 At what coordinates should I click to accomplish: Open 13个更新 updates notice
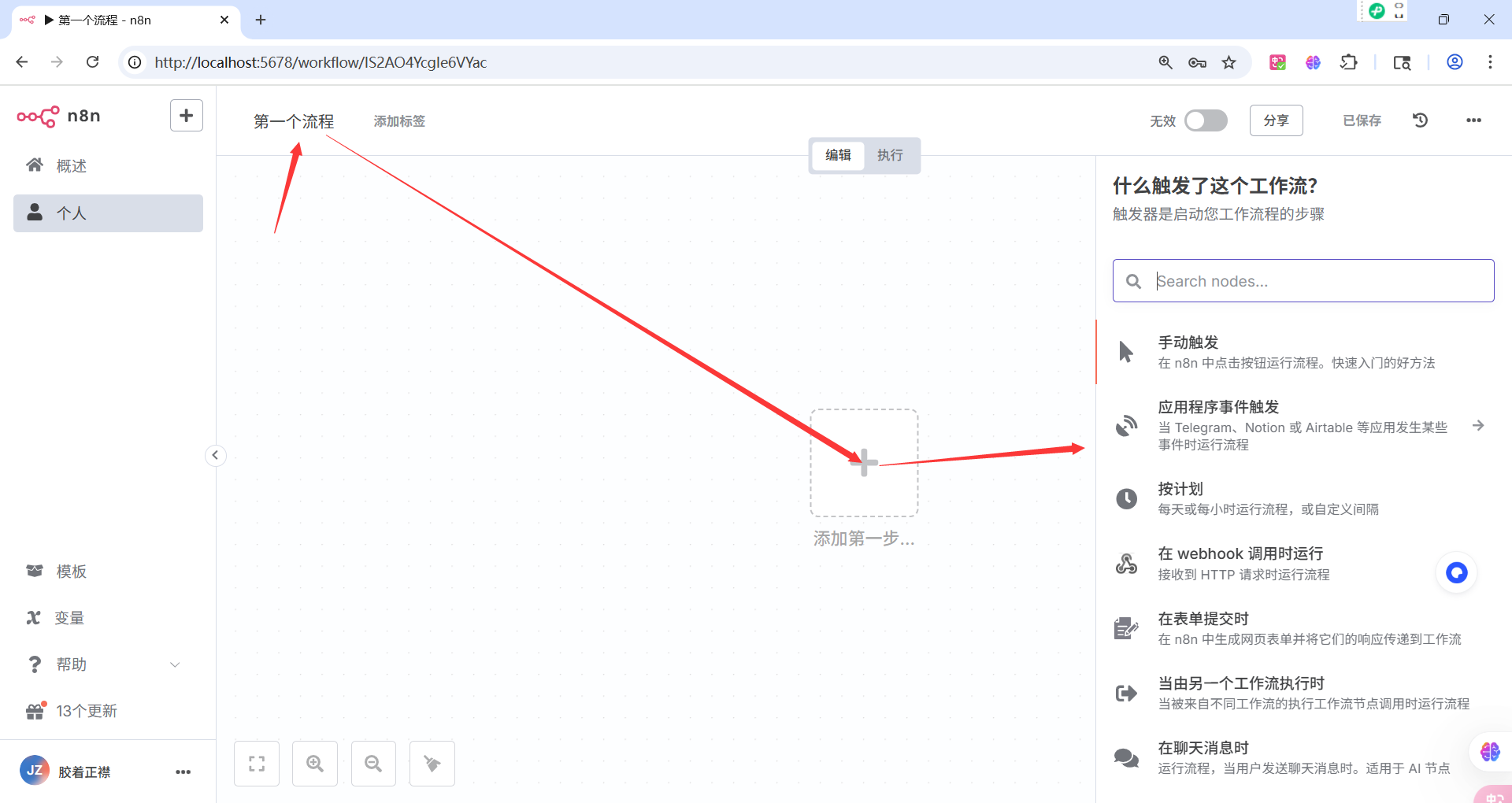tap(108, 711)
